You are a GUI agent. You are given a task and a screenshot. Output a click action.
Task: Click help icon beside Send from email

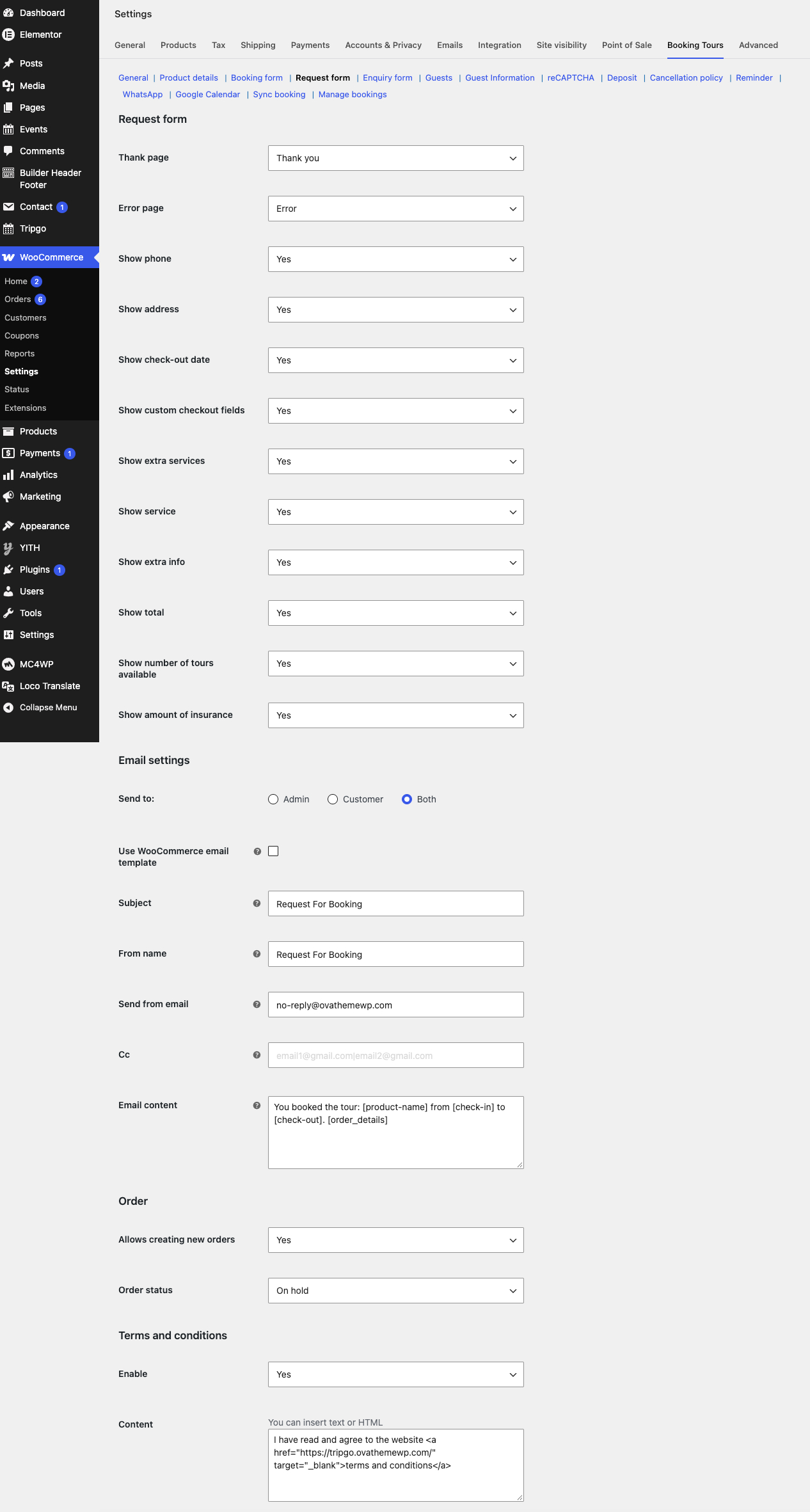[x=257, y=1005]
